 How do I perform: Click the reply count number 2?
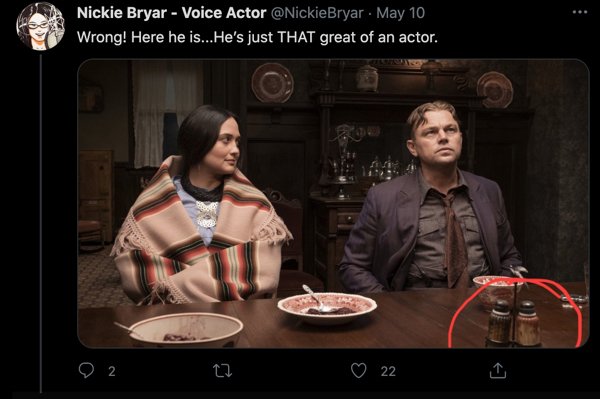[111, 371]
